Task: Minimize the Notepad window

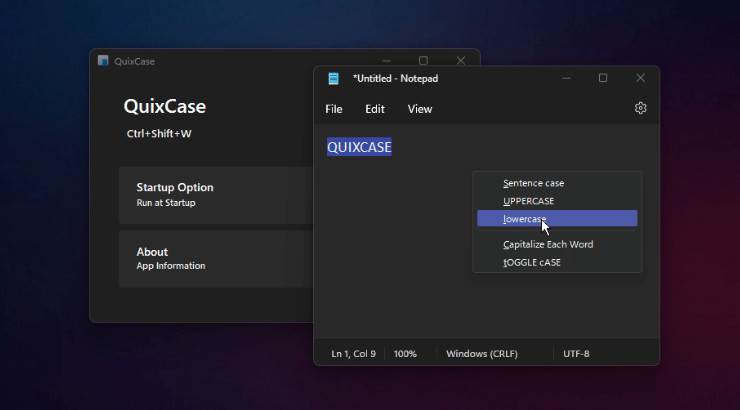Action: point(566,78)
